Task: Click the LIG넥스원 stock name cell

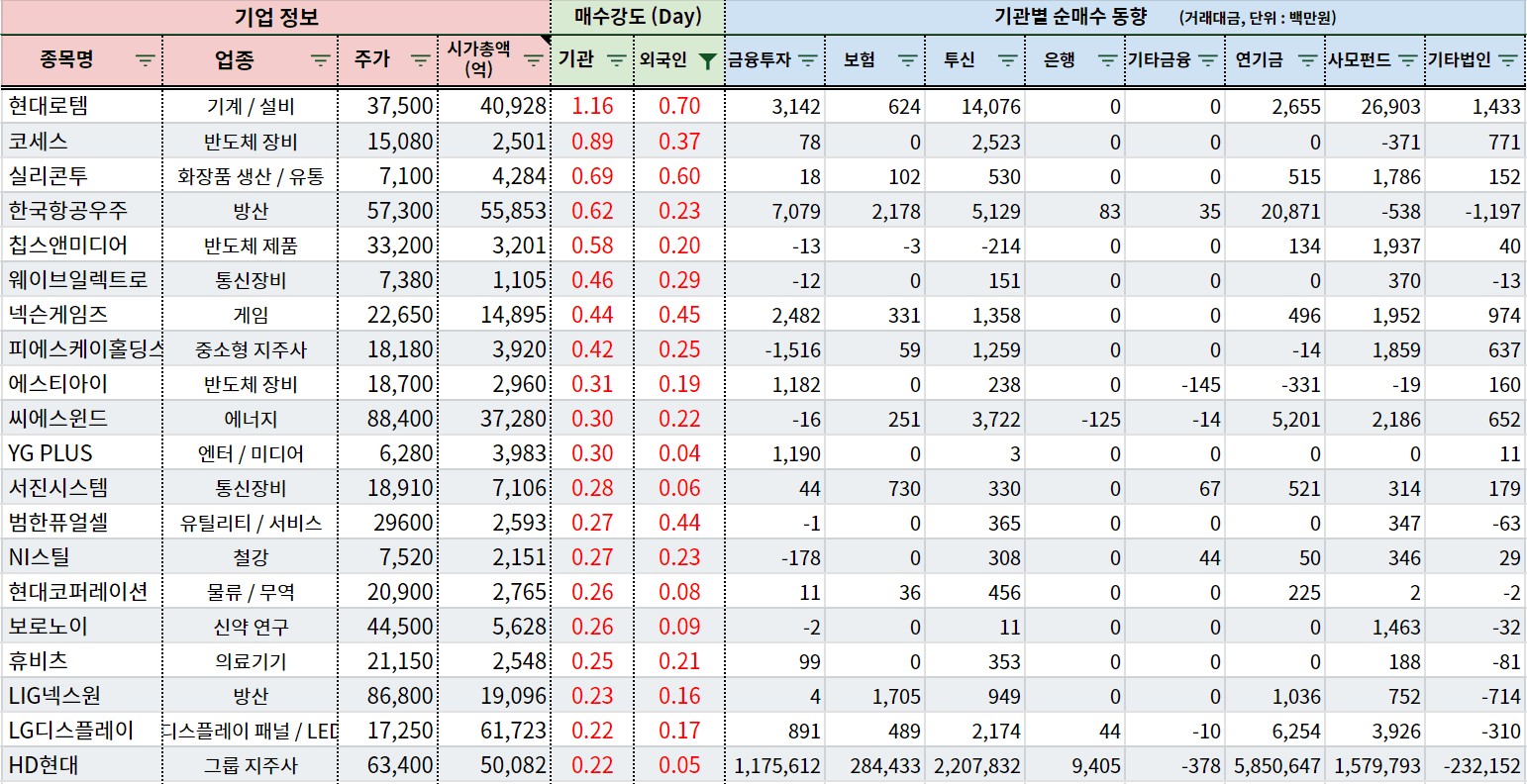Action: point(81,696)
